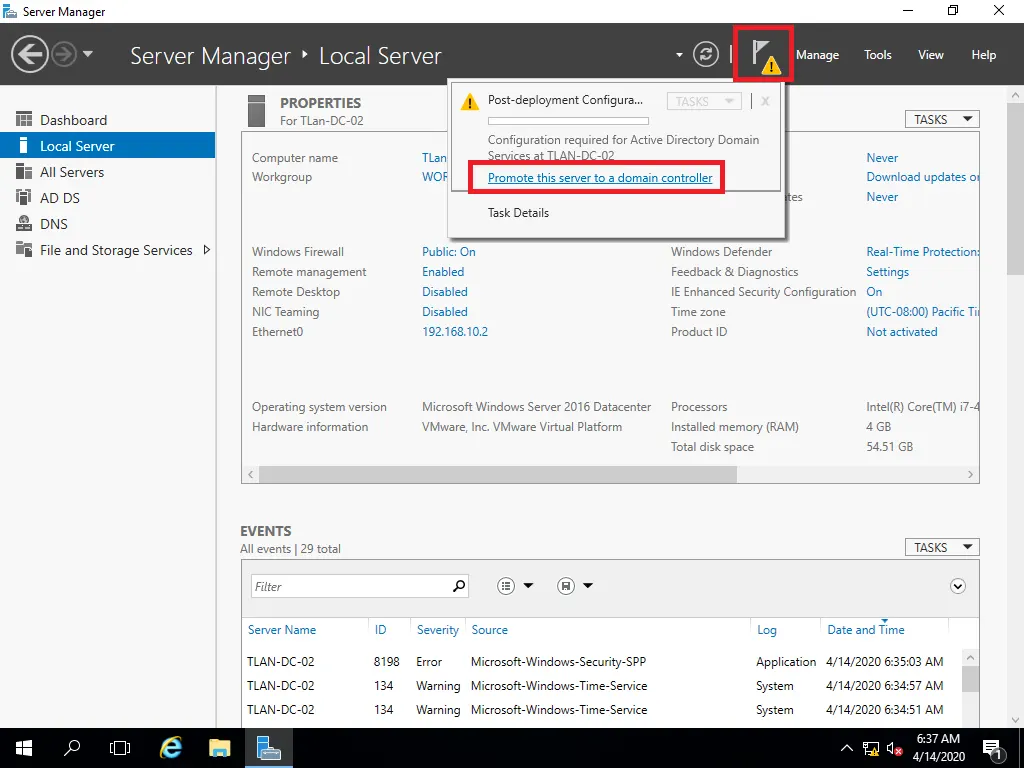This screenshot has height=768, width=1024.
Task: Open taskbar search
Action: tap(72, 748)
